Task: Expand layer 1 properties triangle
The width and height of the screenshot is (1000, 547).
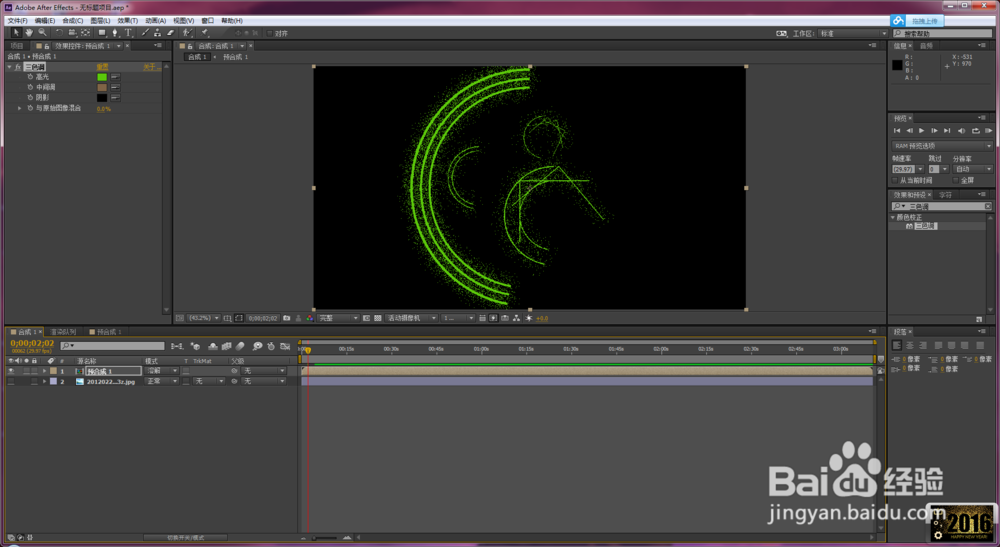Action: pyautogui.click(x=45, y=371)
